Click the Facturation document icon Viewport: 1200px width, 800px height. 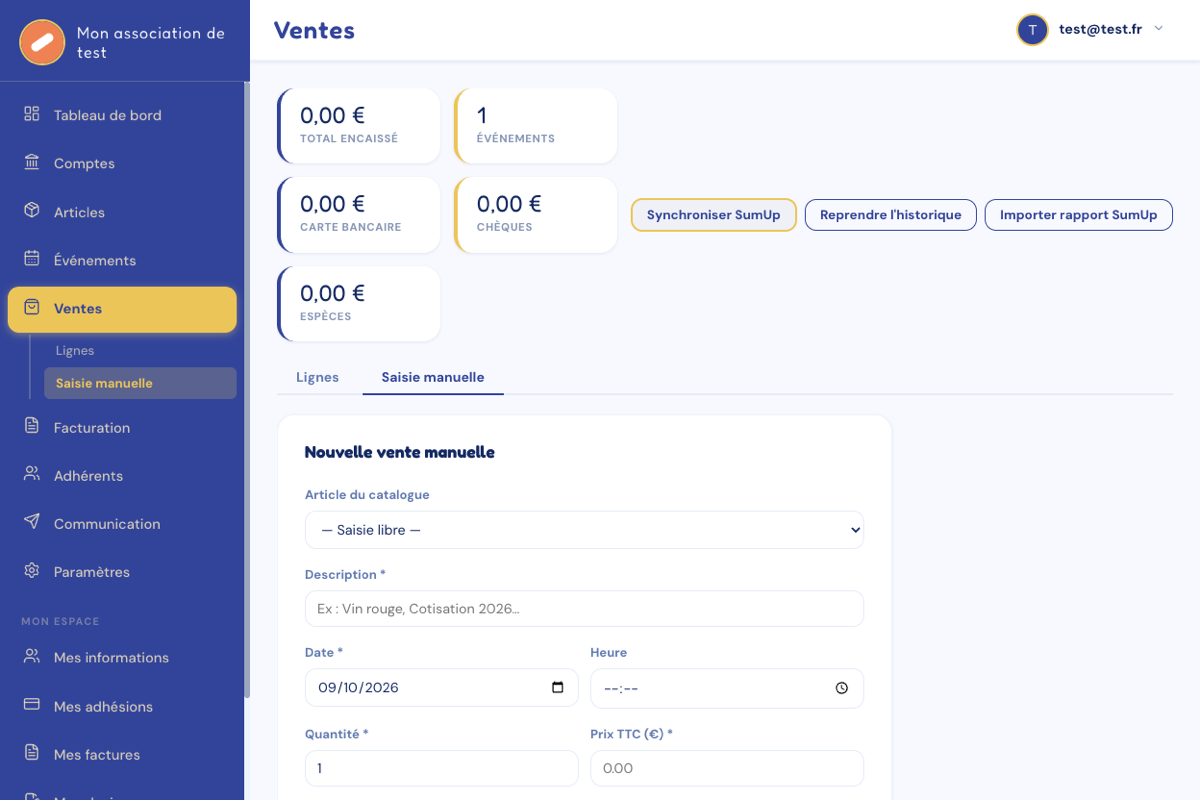pyautogui.click(x=32, y=427)
